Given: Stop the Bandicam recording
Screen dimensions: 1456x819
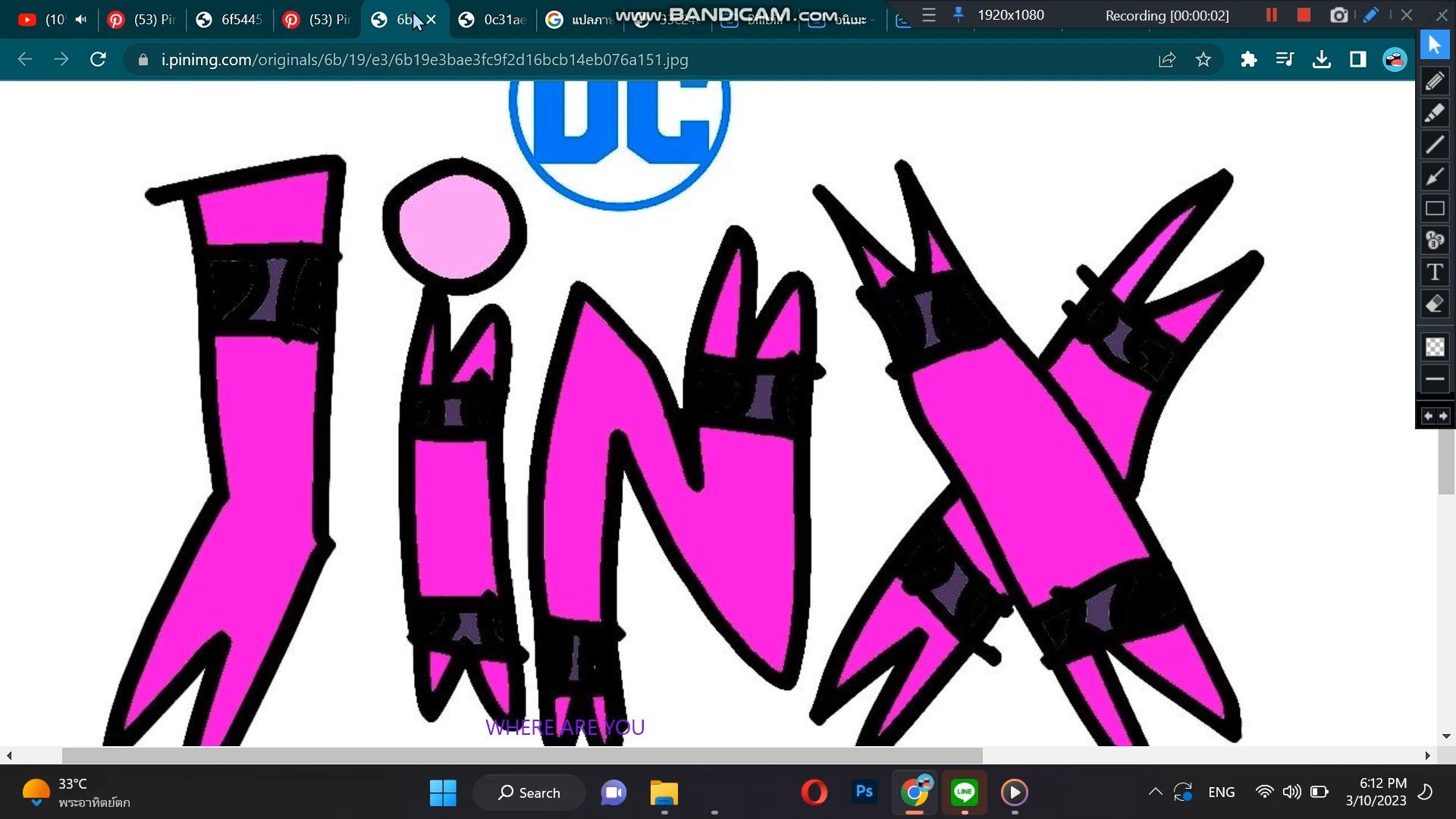Looking at the screenshot, I should (1304, 15).
